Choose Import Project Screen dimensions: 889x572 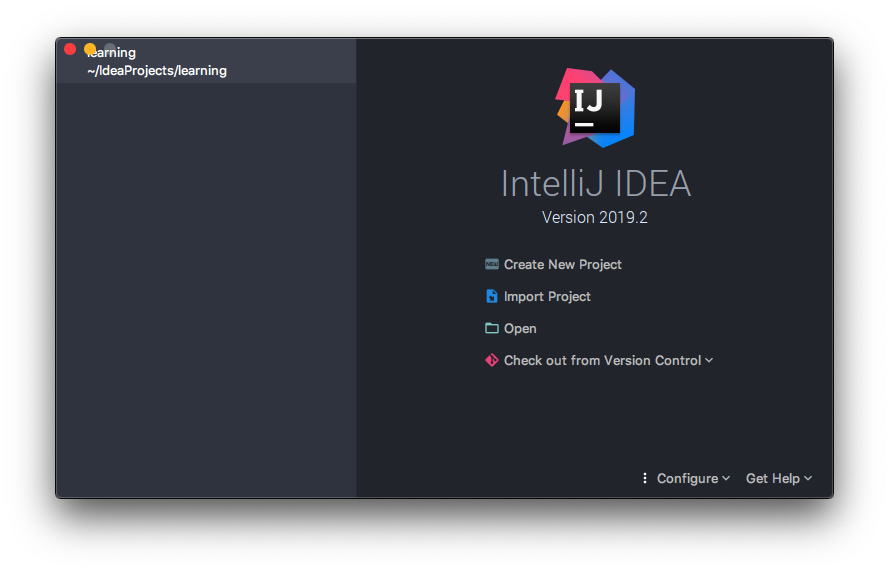547,296
